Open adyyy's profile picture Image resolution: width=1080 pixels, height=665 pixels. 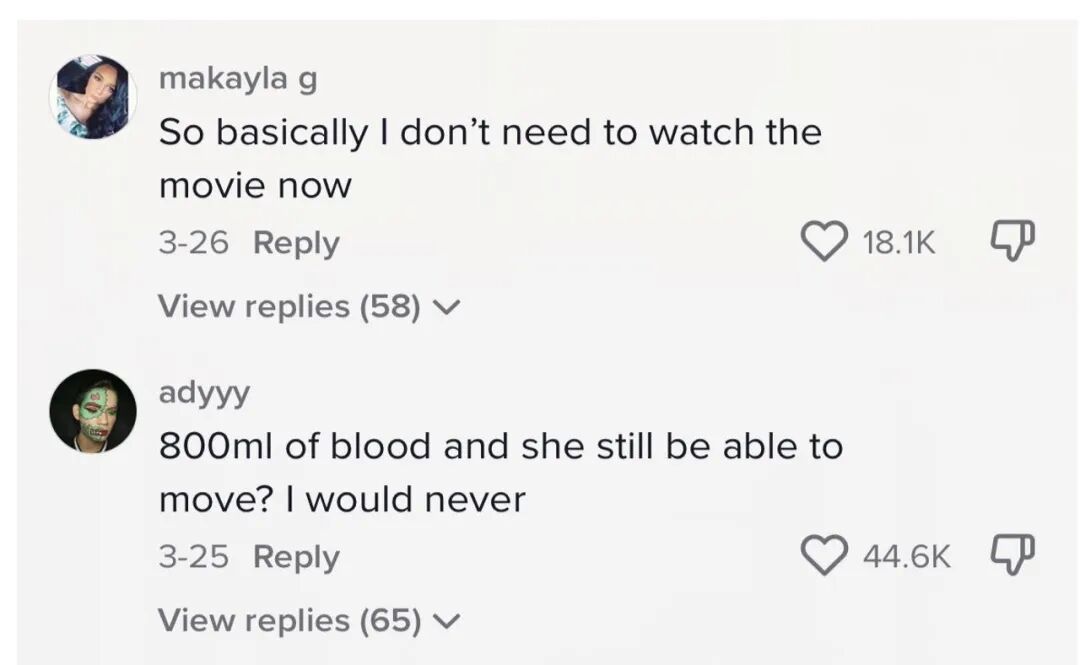tap(92, 411)
